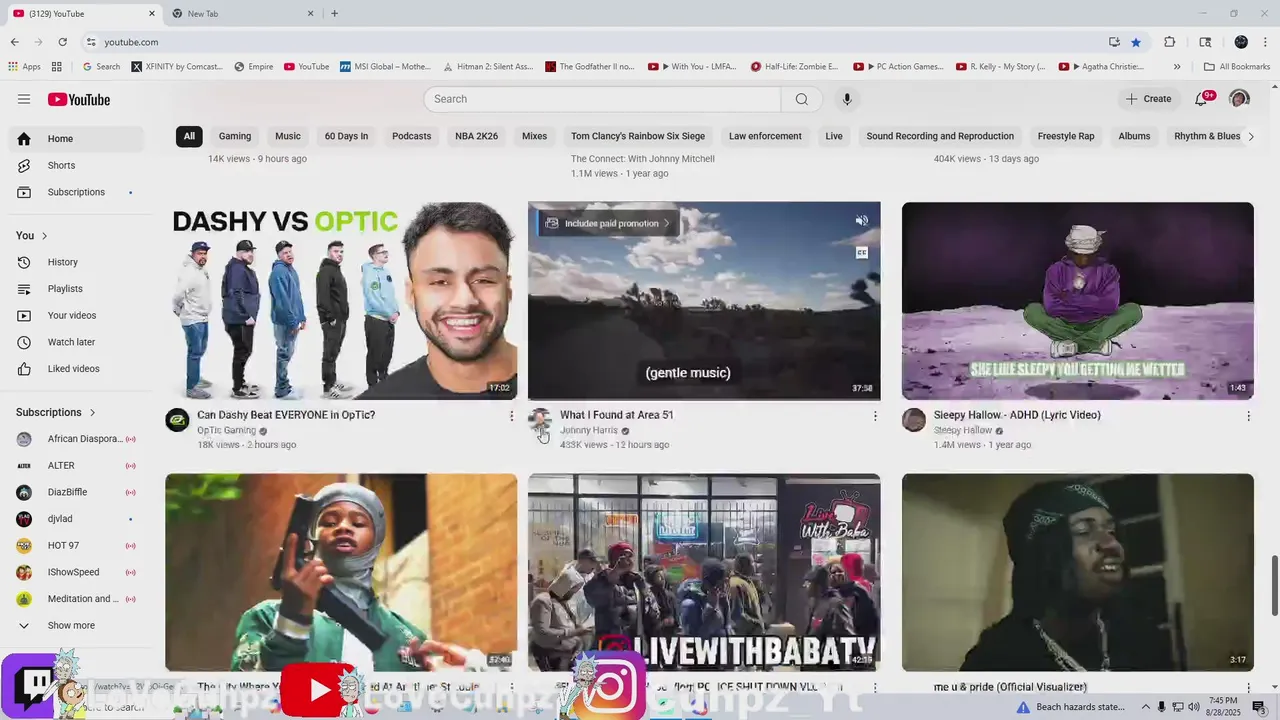Go to Home in sidebar

75,139
